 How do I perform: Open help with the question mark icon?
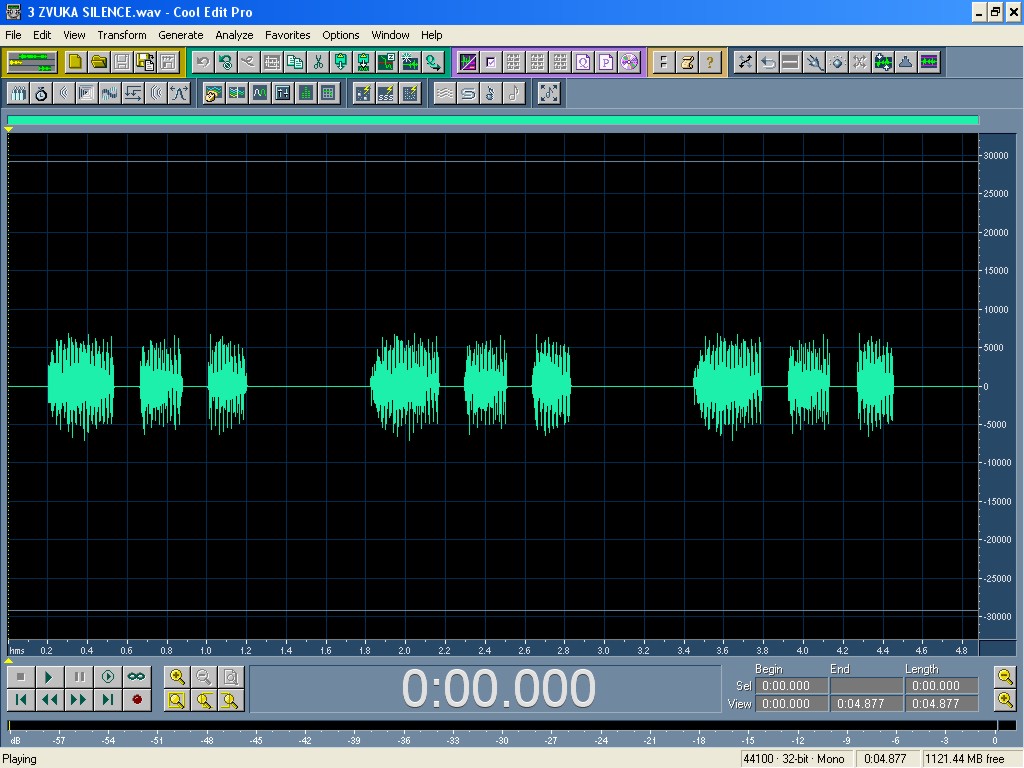(x=710, y=62)
